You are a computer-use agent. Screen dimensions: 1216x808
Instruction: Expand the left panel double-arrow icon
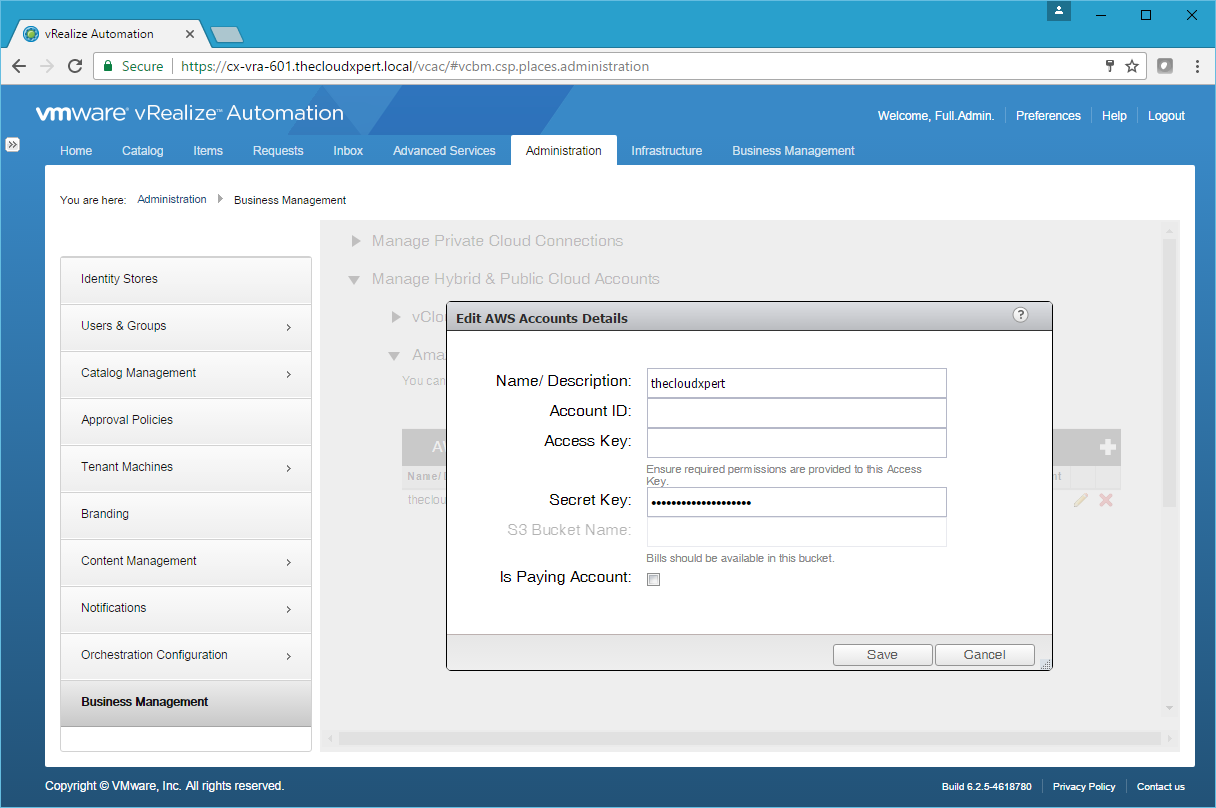(13, 144)
